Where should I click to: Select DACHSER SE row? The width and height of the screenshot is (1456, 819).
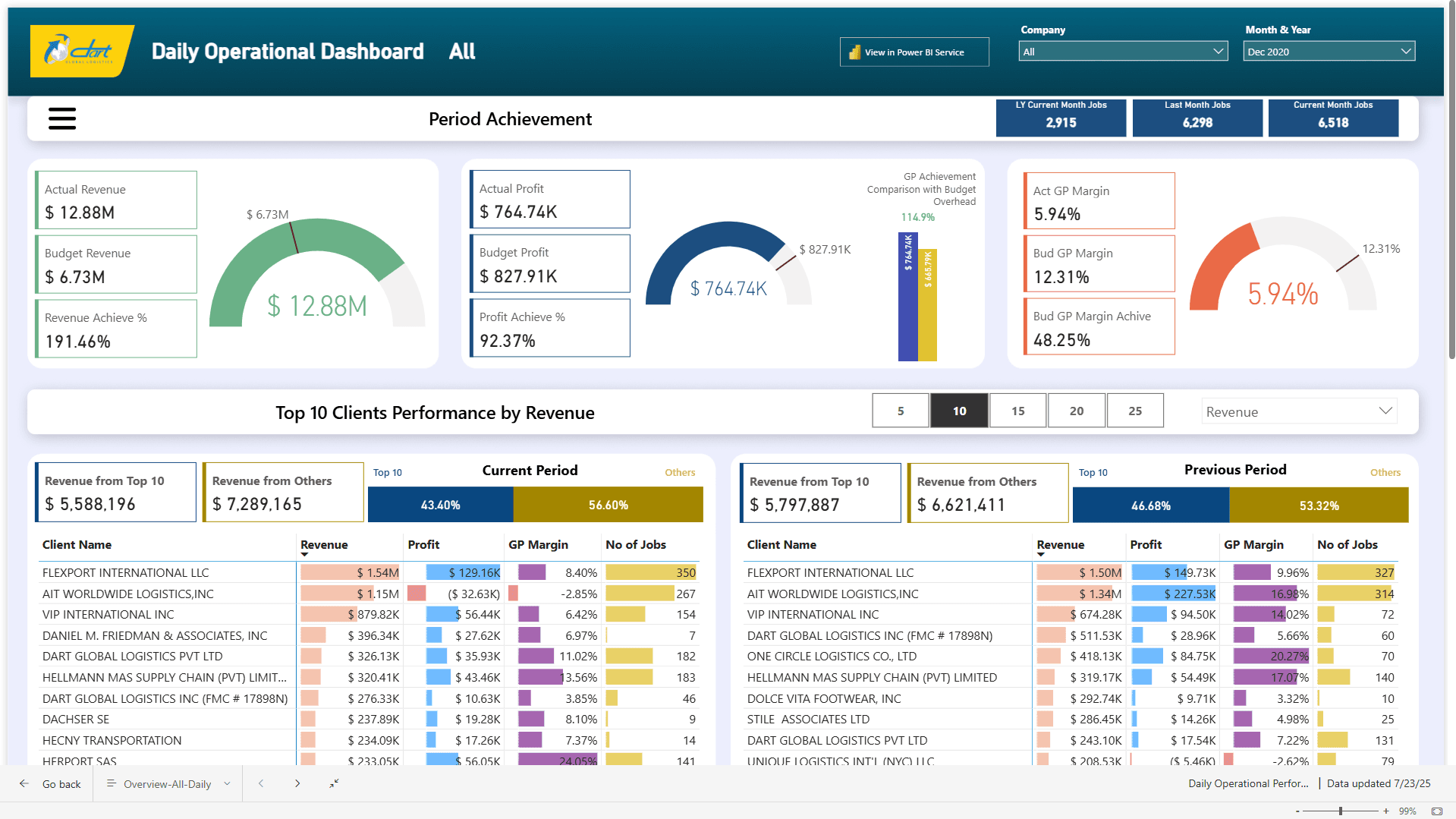76,719
